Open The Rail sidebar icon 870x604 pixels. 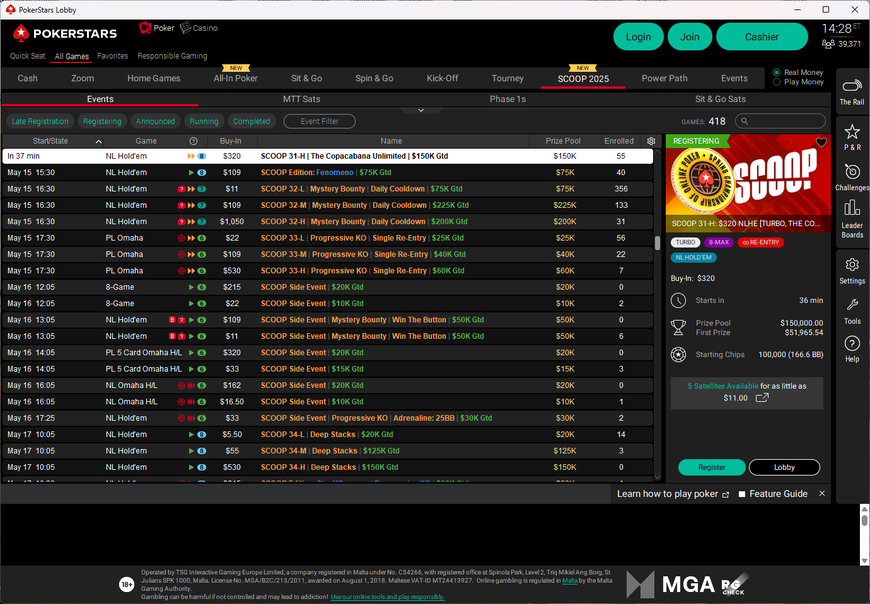pos(852,86)
